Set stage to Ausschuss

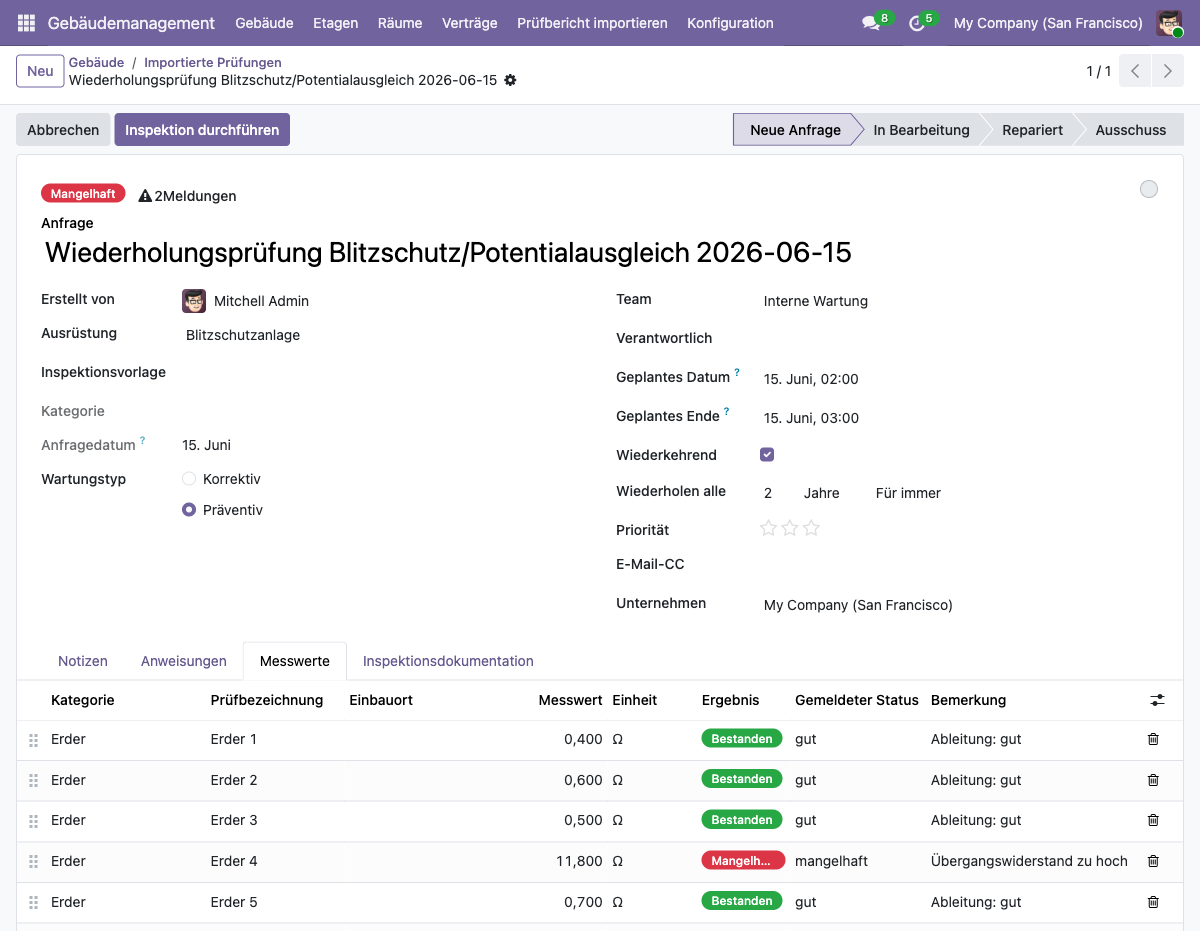point(1131,130)
